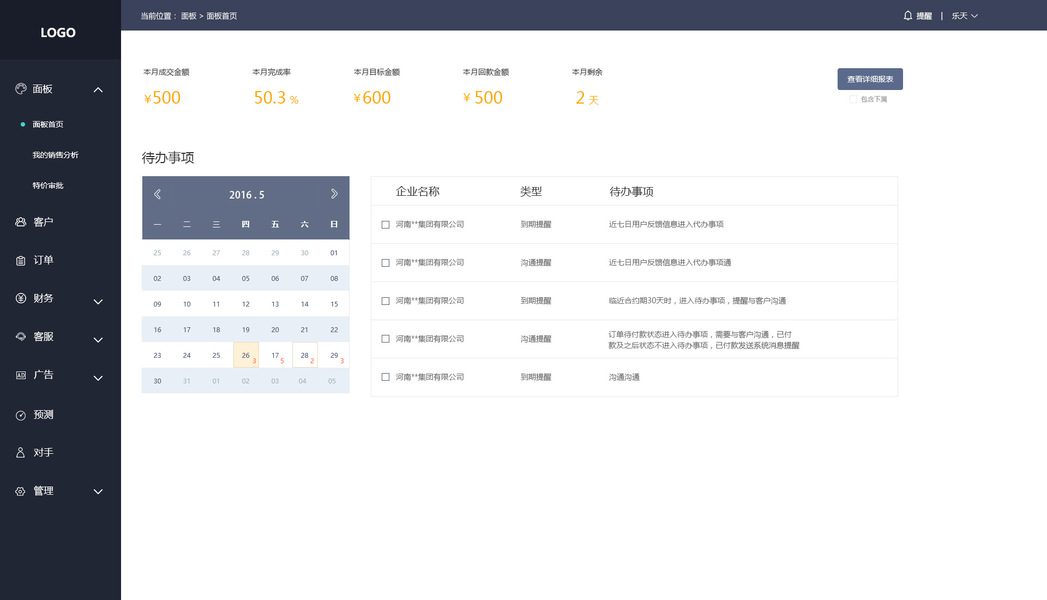The image size is (1047, 600).
Task: Select date 20 in the calendar
Action: point(275,330)
